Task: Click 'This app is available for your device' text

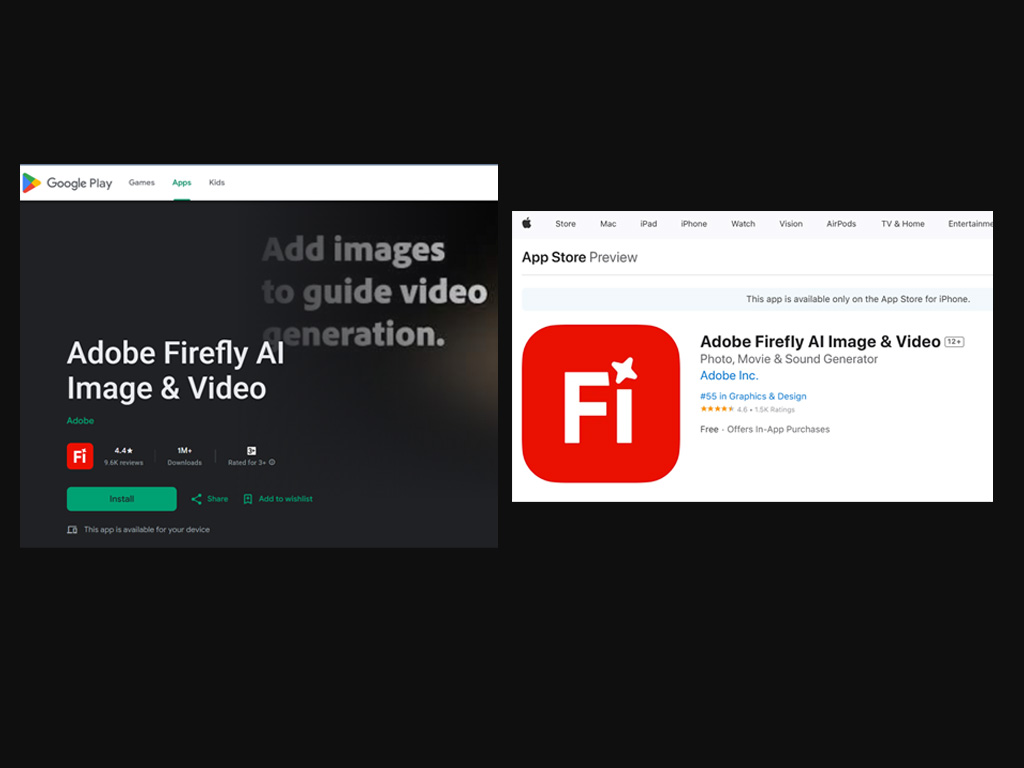Action: [x=147, y=530]
